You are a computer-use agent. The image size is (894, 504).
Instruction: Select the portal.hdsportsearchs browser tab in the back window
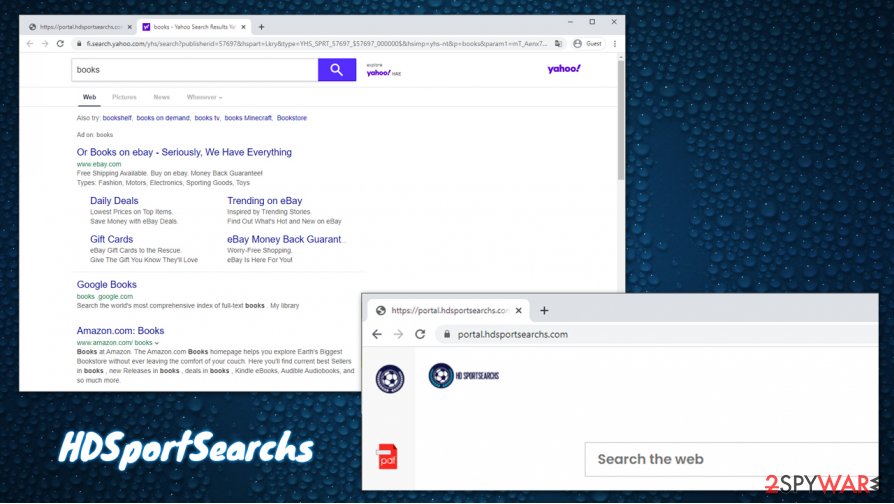coord(80,27)
